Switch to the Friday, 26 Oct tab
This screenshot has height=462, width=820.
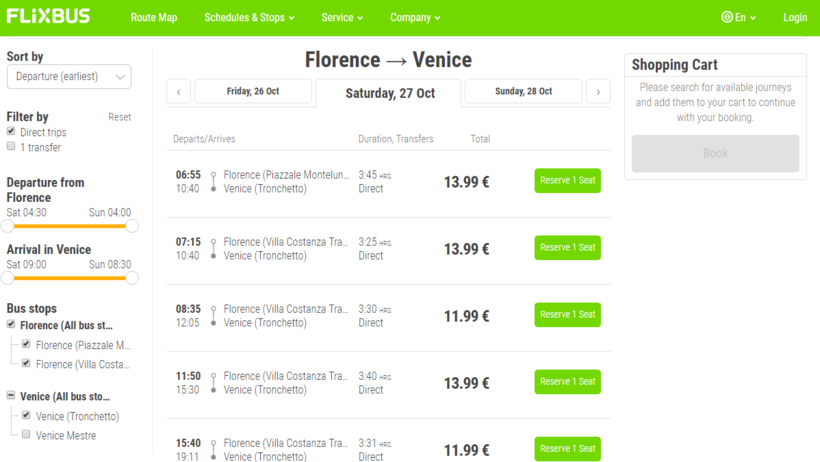[253, 92]
